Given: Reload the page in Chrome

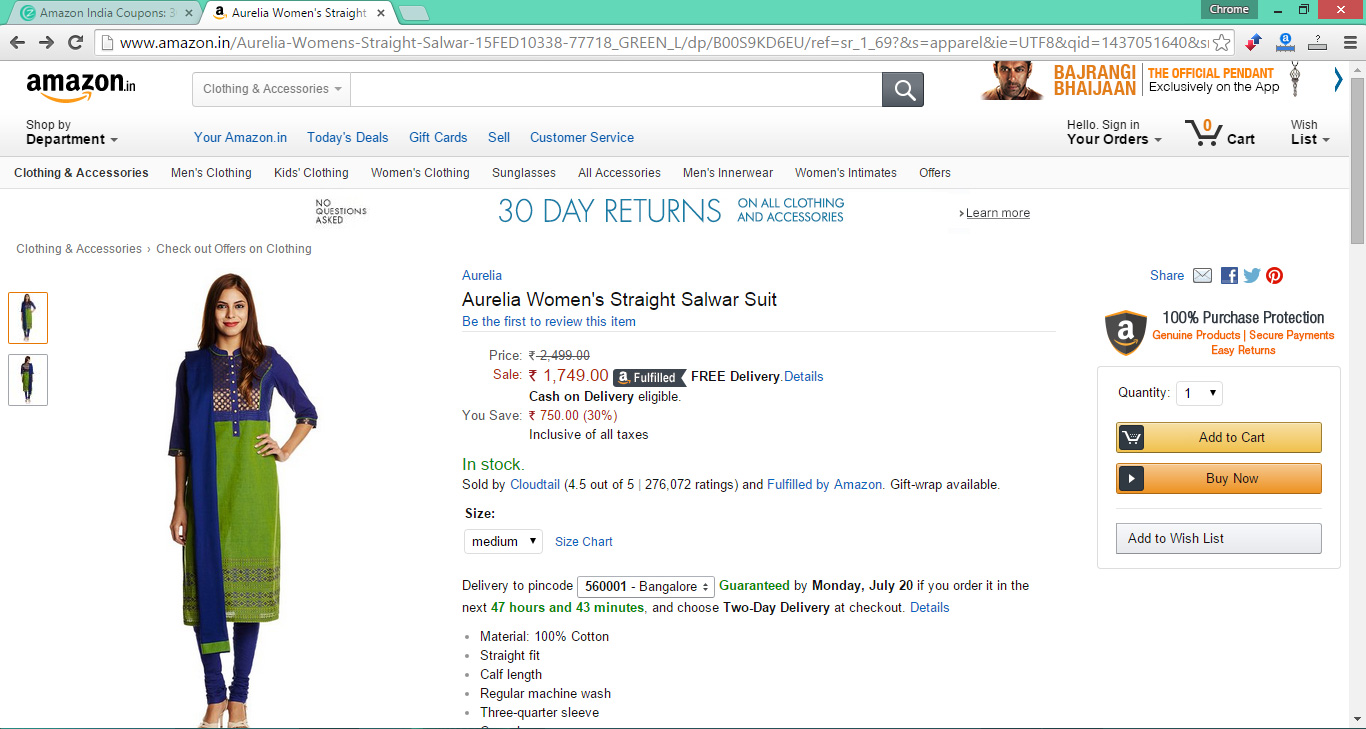Looking at the screenshot, I should (x=75, y=42).
